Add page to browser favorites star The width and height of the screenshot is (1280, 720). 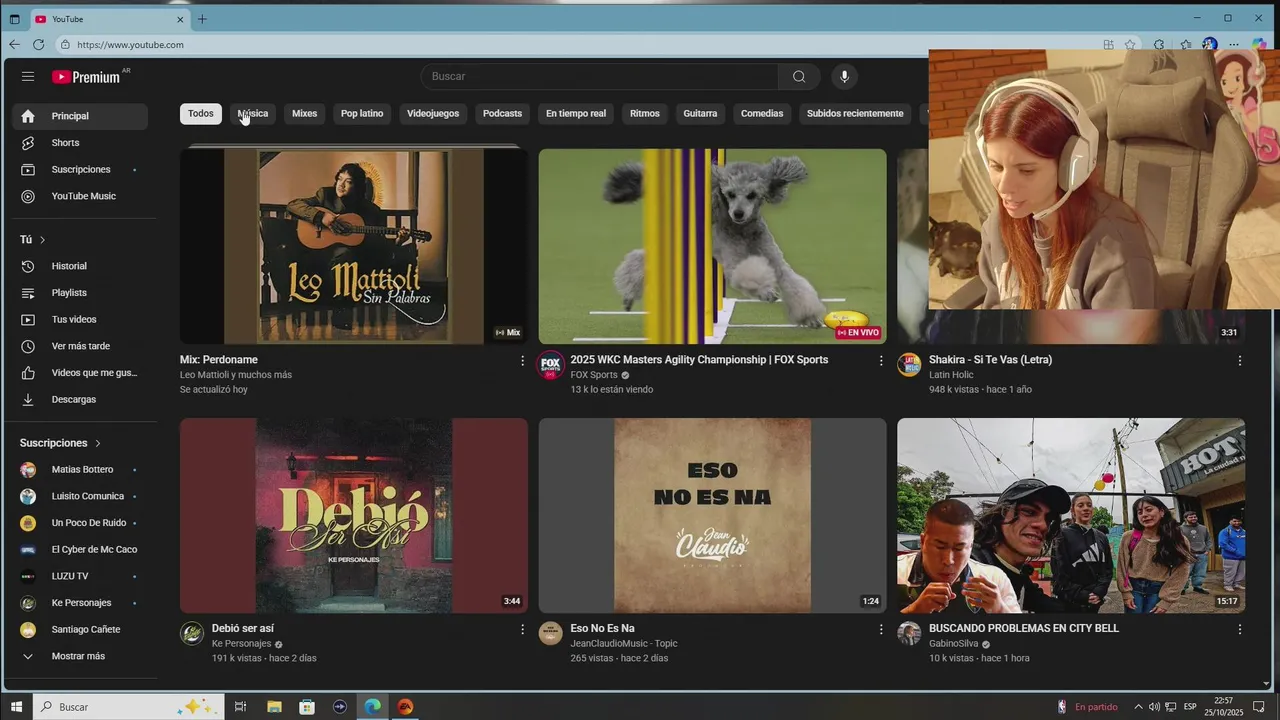tap(1130, 45)
